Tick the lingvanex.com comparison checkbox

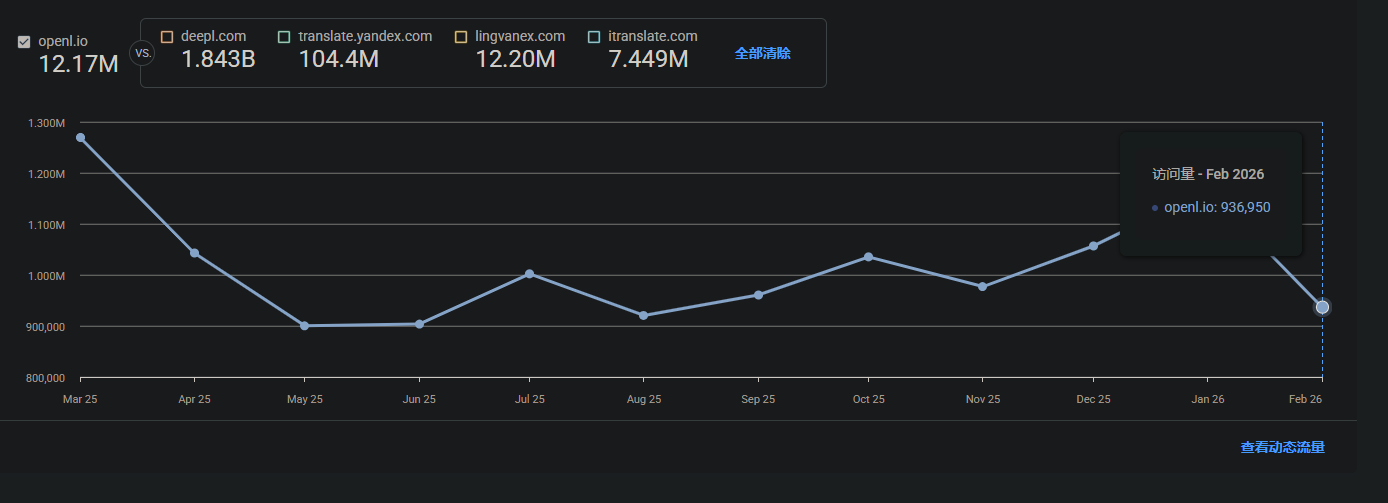(461, 37)
